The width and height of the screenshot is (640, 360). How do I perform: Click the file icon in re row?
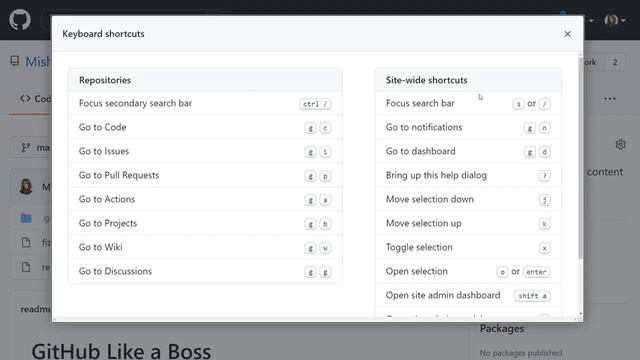click(x=26, y=267)
